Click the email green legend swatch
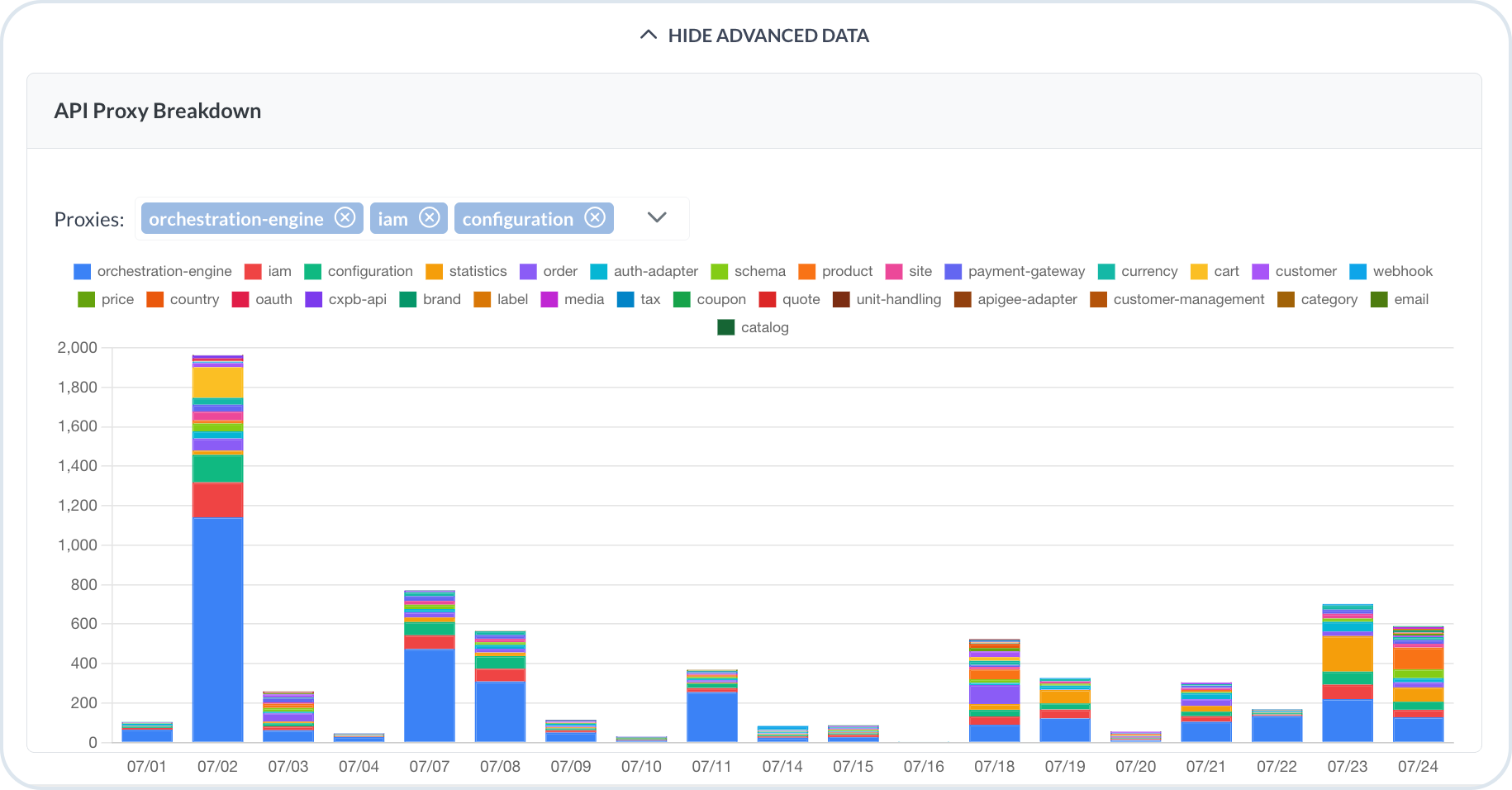The image size is (1512, 790). [x=1379, y=299]
